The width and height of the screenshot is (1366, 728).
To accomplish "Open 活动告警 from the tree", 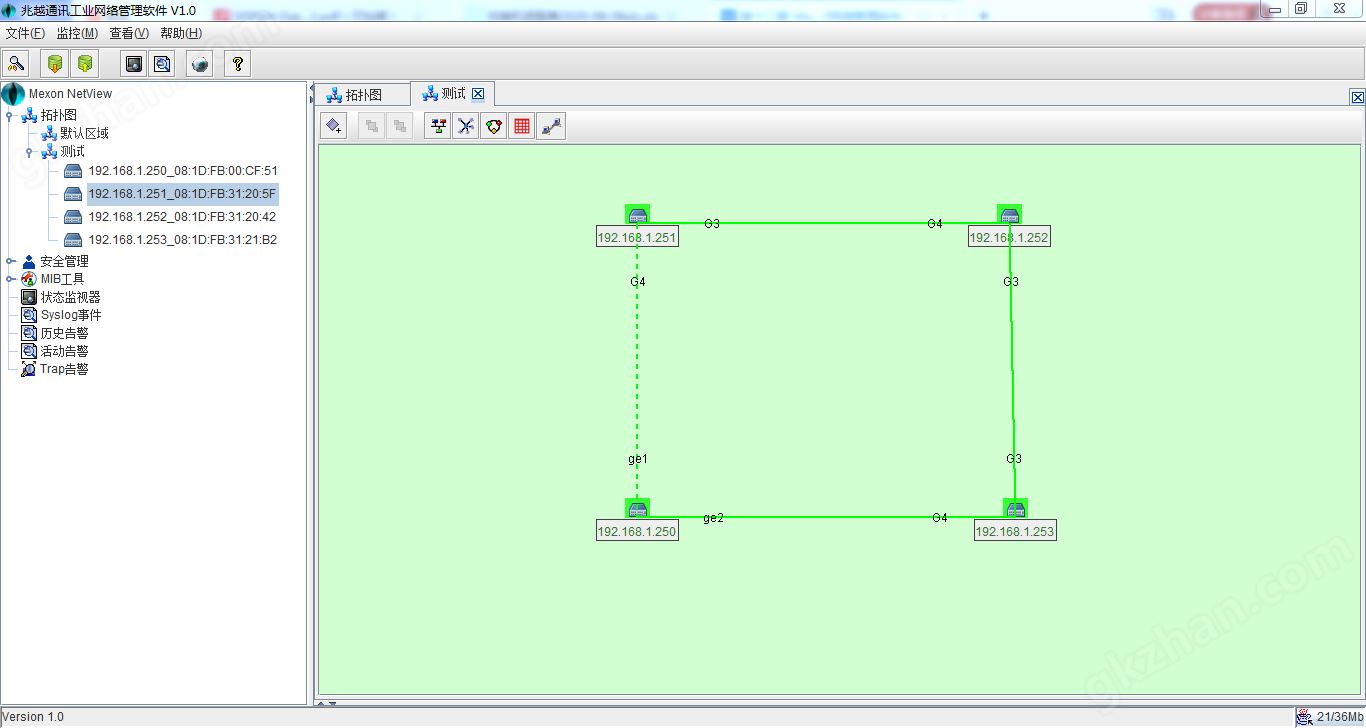I will coord(64,351).
